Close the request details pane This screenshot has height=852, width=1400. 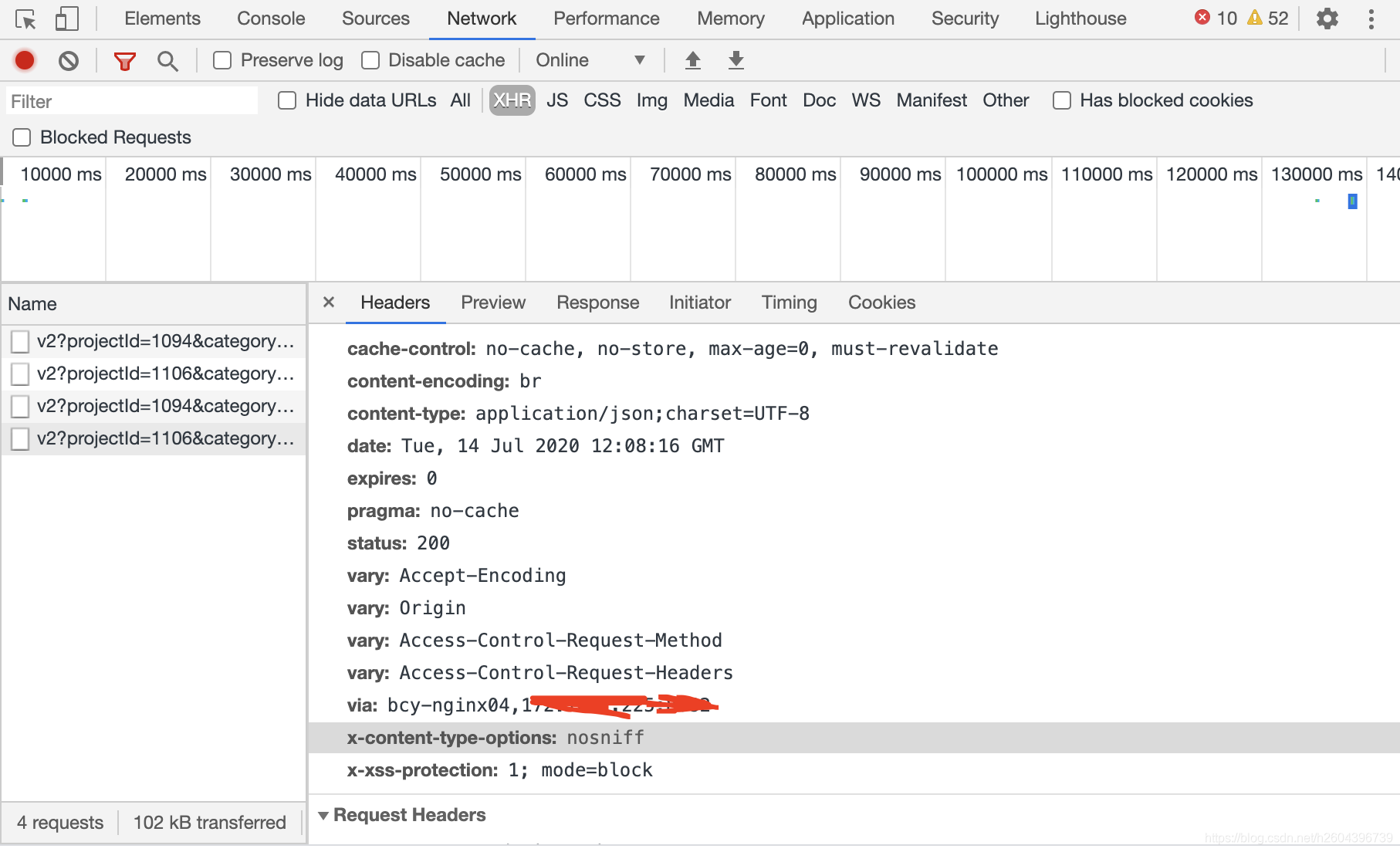click(329, 303)
